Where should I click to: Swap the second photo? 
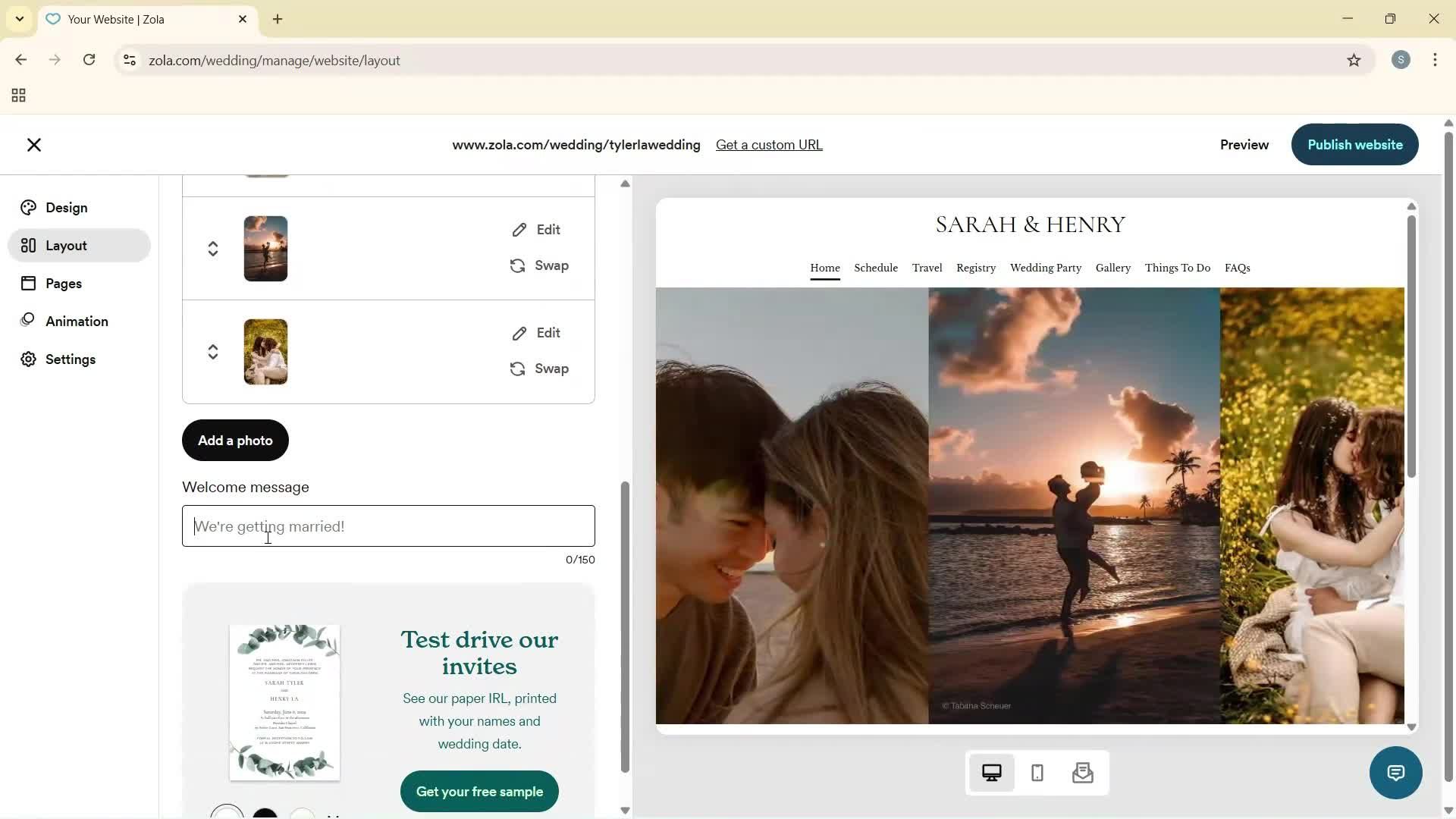tap(540, 369)
